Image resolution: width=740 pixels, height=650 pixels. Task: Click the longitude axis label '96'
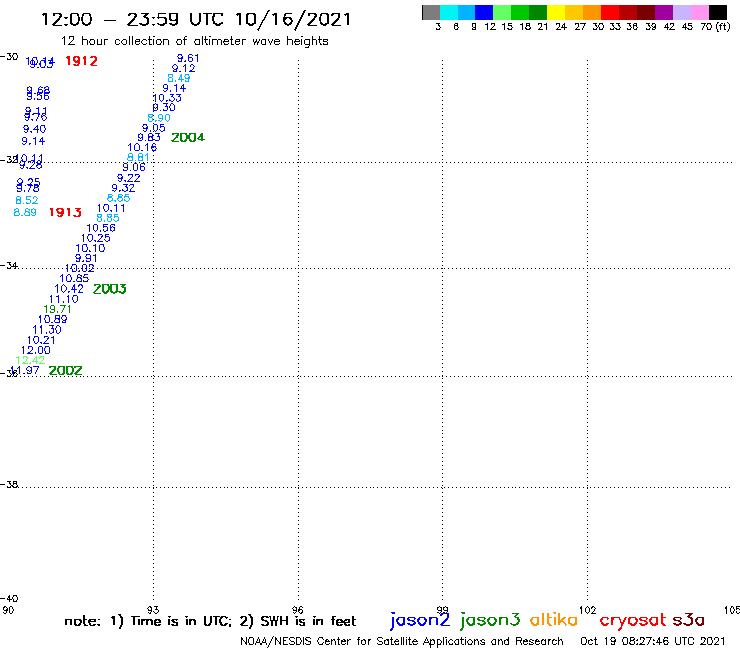pos(297,610)
